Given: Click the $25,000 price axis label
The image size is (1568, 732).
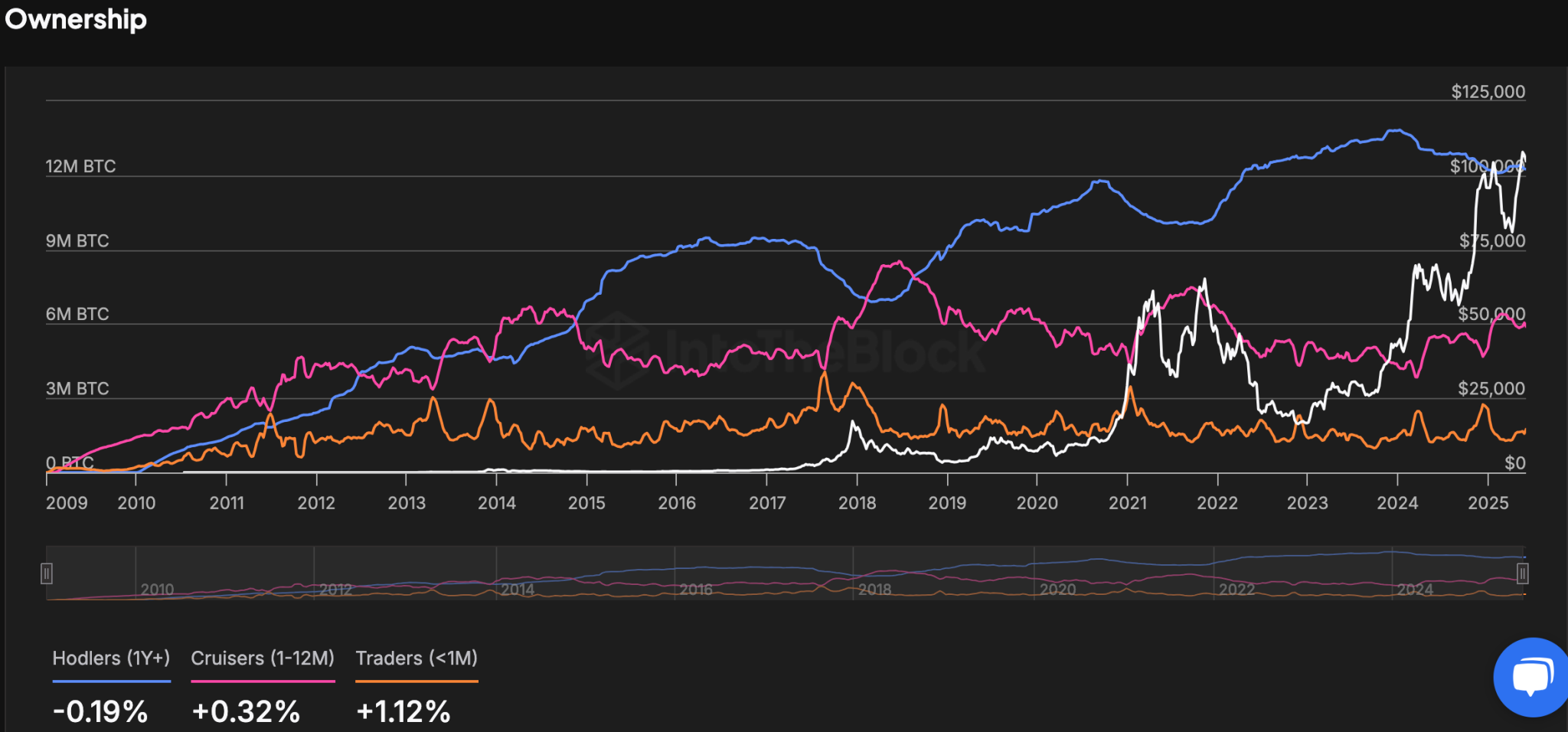Looking at the screenshot, I should point(1491,388).
